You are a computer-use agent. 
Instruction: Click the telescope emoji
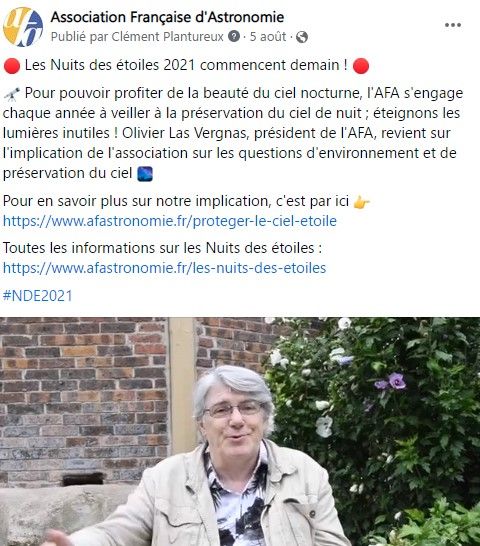click(12, 94)
